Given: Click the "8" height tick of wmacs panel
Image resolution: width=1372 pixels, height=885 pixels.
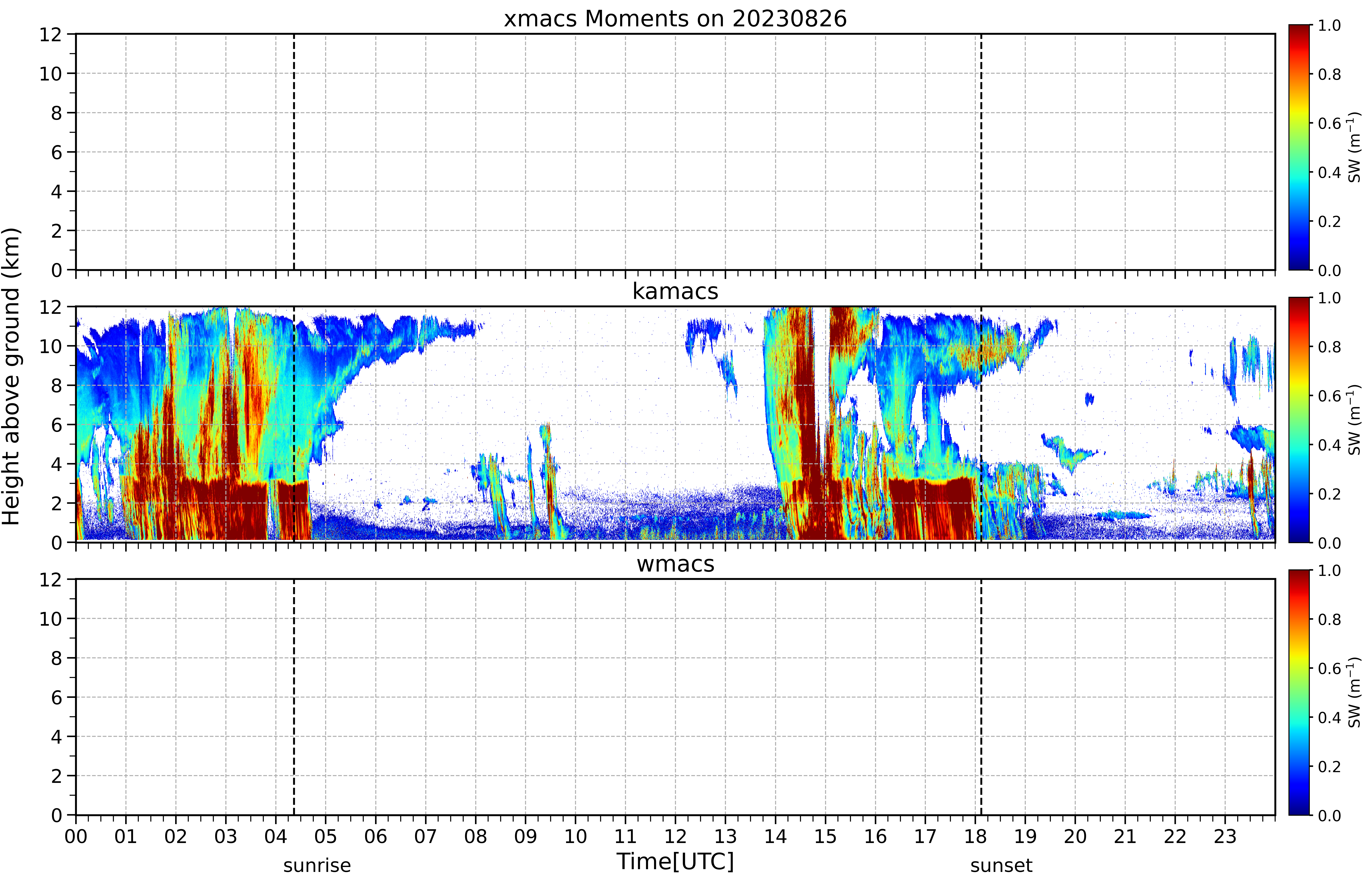Looking at the screenshot, I should click(x=56, y=658).
